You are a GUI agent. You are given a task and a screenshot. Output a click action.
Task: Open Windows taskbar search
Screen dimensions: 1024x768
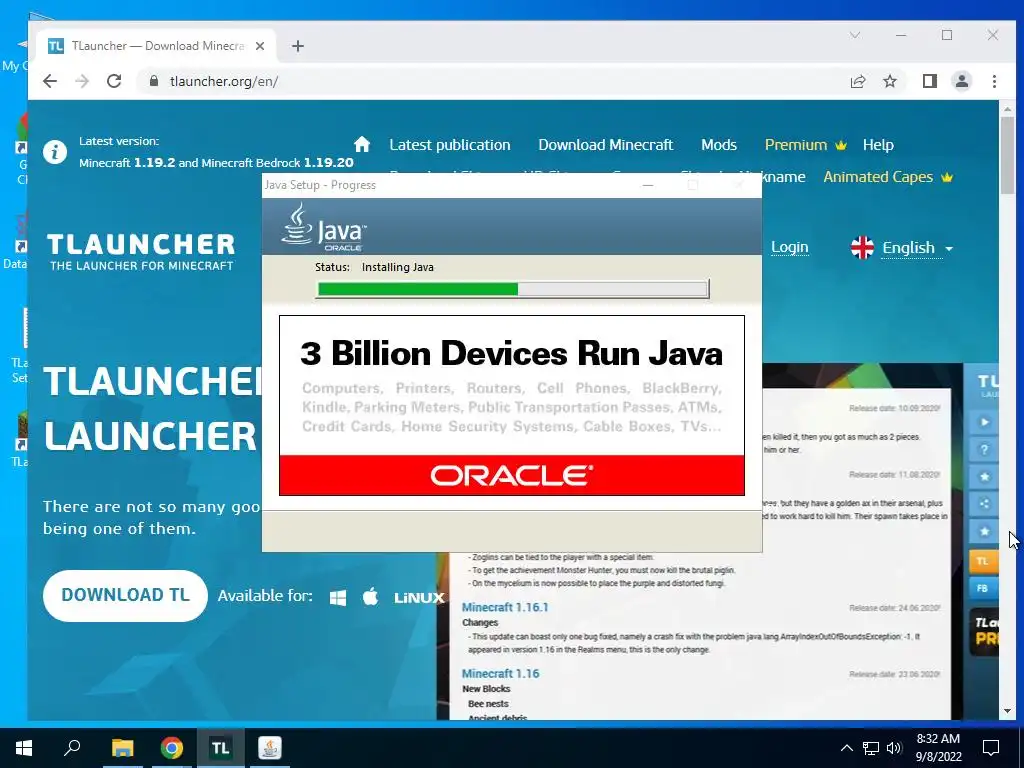point(72,748)
